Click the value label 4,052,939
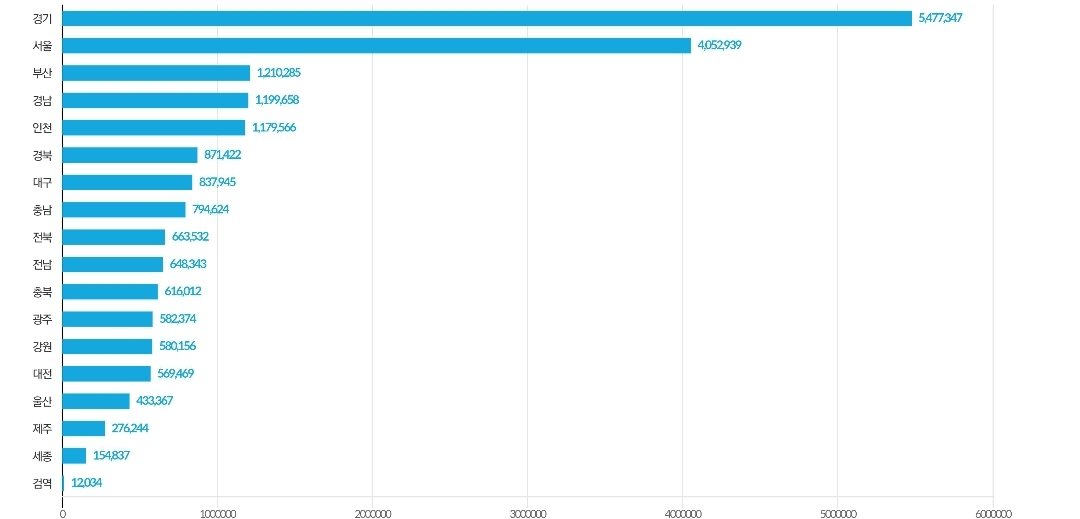Image resolution: width=1080 pixels, height=519 pixels. [719, 45]
